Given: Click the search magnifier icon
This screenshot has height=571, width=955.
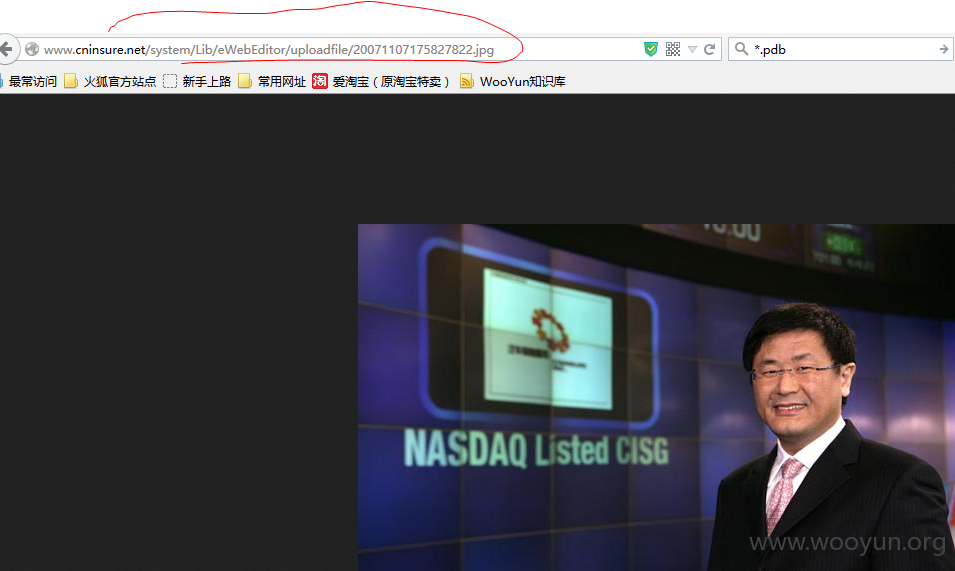Looking at the screenshot, I should 741,49.
